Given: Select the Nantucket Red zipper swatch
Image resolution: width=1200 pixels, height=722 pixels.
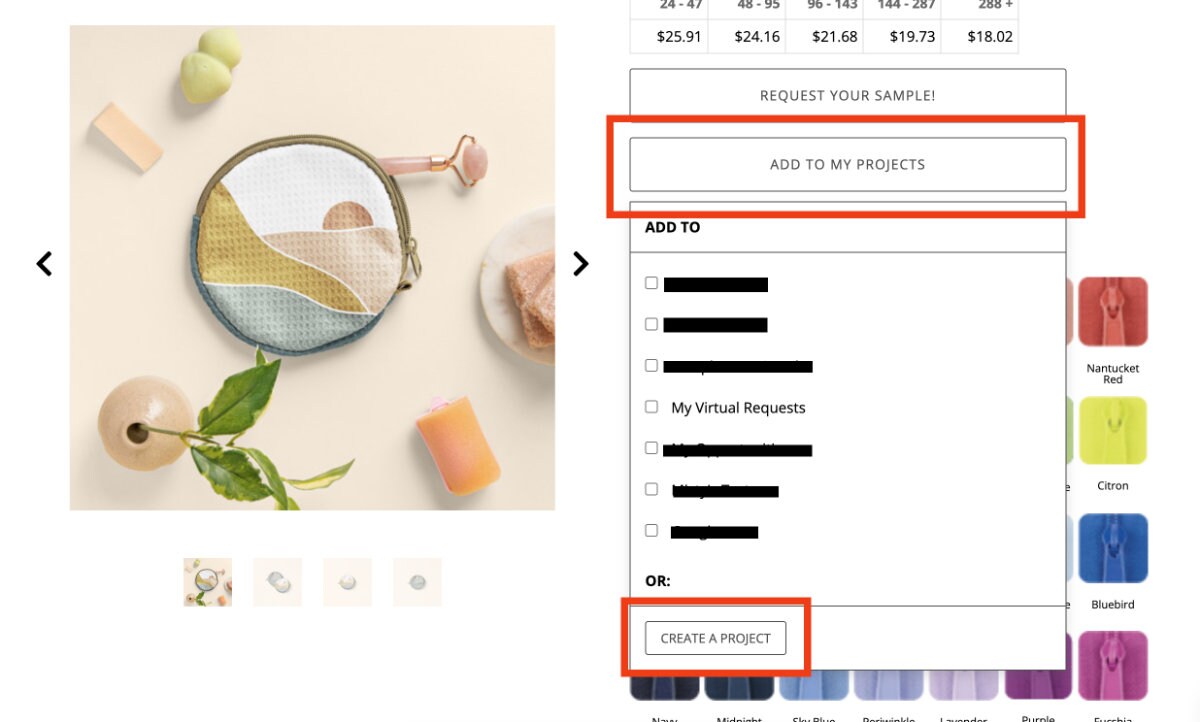Looking at the screenshot, I should (1113, 312).
